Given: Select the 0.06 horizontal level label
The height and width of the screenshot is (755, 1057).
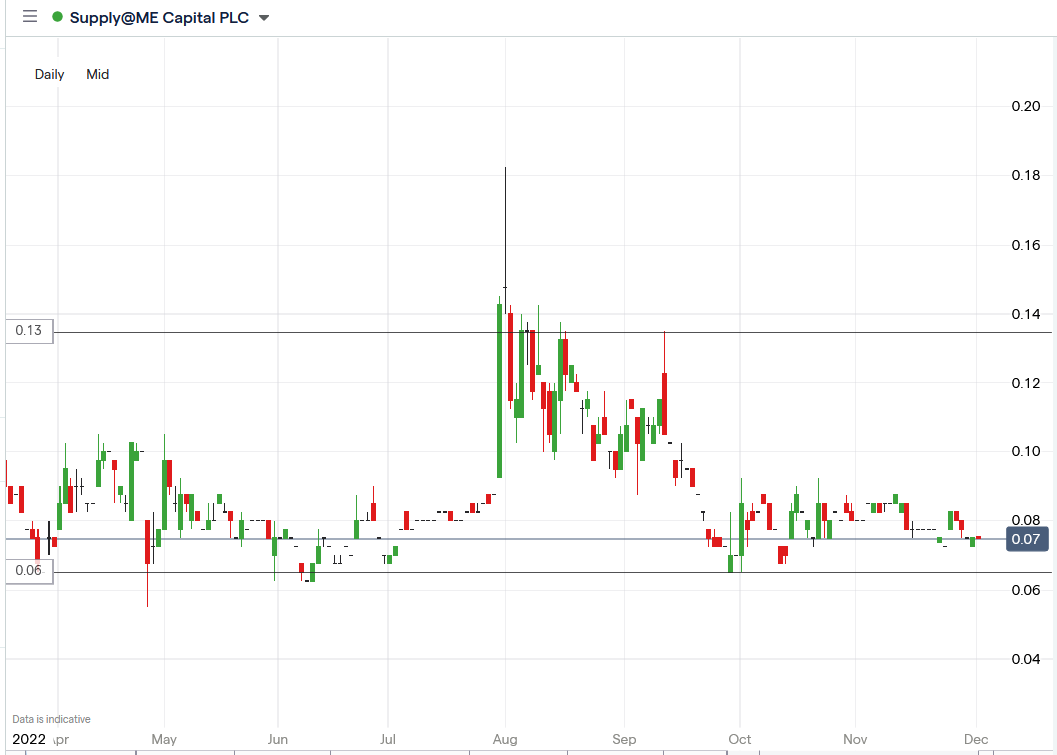Looking at the screenshot, I should (x=29, y=571).
